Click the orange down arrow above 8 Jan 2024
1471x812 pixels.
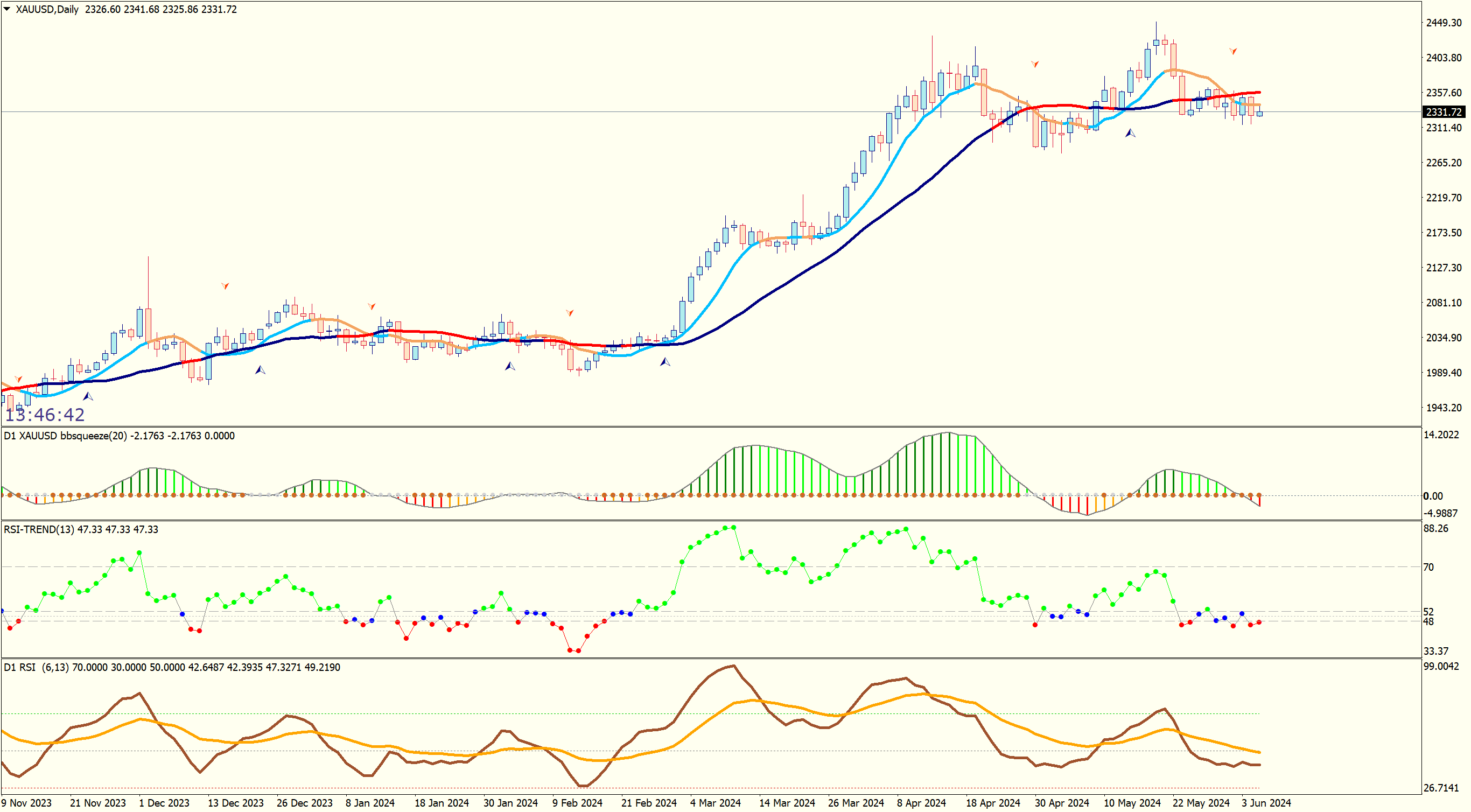pos(371,306)
